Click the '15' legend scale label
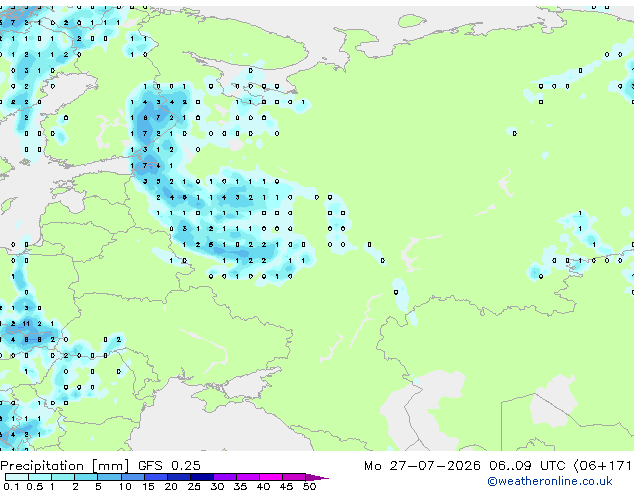 point(148,486)
